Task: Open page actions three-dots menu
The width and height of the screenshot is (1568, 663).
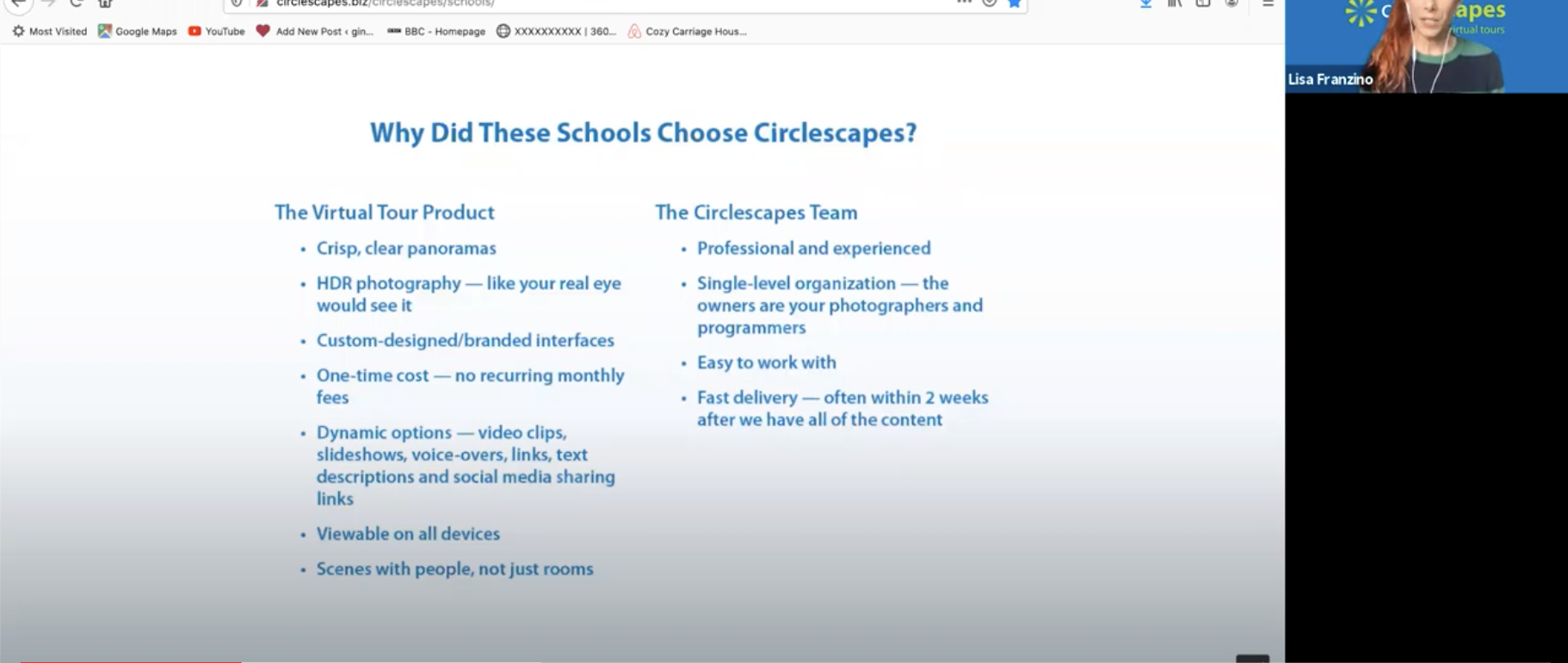Action: [x=964, y=3]
